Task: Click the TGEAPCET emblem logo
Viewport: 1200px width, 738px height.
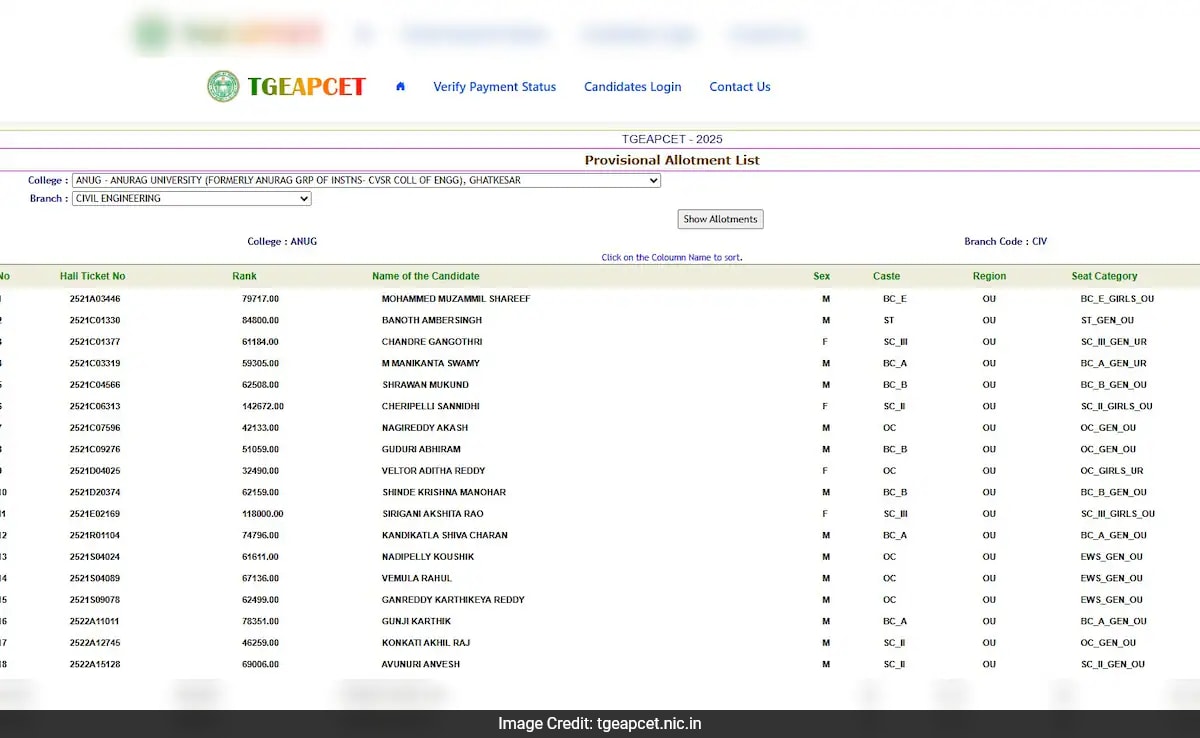Action: click(x=225, y=86)
